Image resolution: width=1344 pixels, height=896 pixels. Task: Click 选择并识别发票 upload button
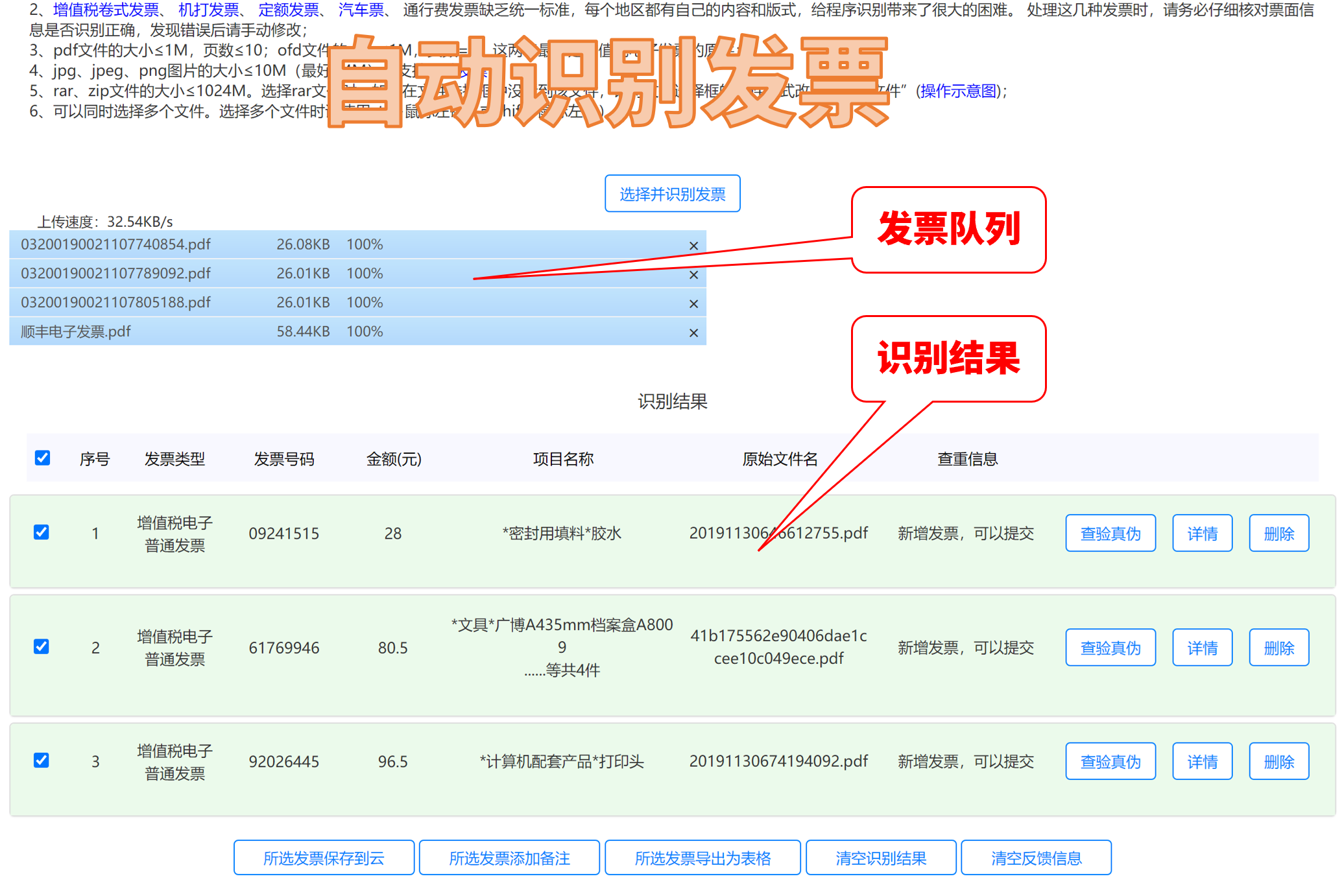pos(672,194)
